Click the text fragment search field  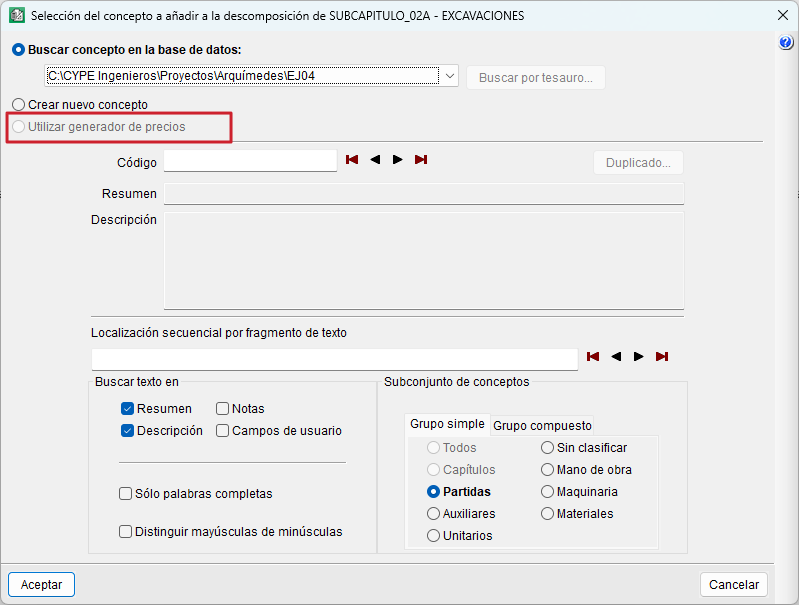click(x=335, y=360)
